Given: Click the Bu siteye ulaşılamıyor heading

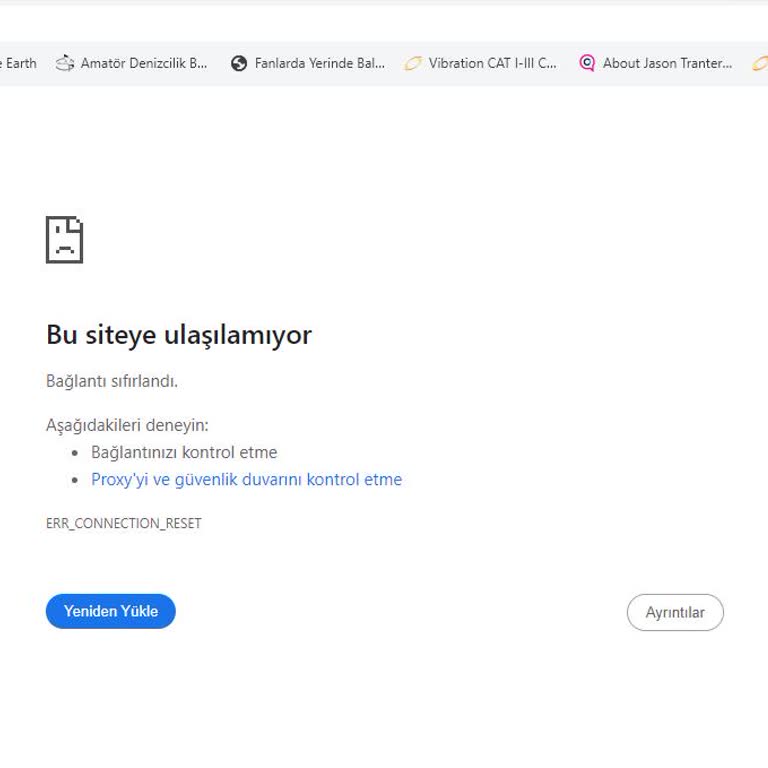Looking at the screenshot, I should point(179,336).
